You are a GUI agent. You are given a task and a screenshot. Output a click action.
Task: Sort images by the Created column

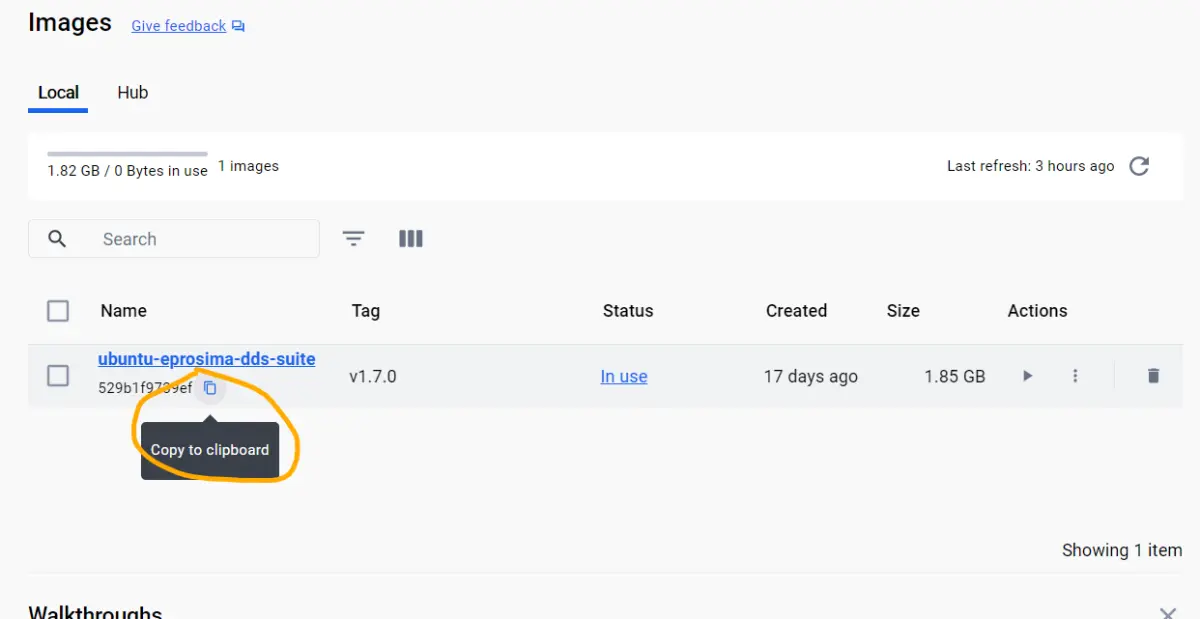click(x=796, y=311)
